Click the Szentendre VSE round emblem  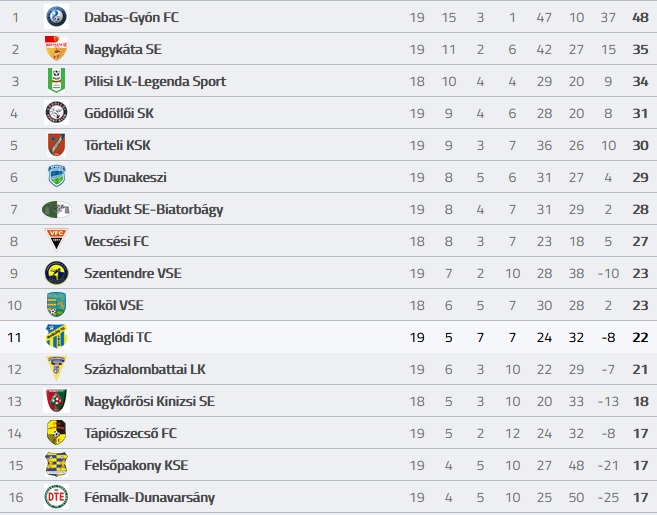pos(56,273)
